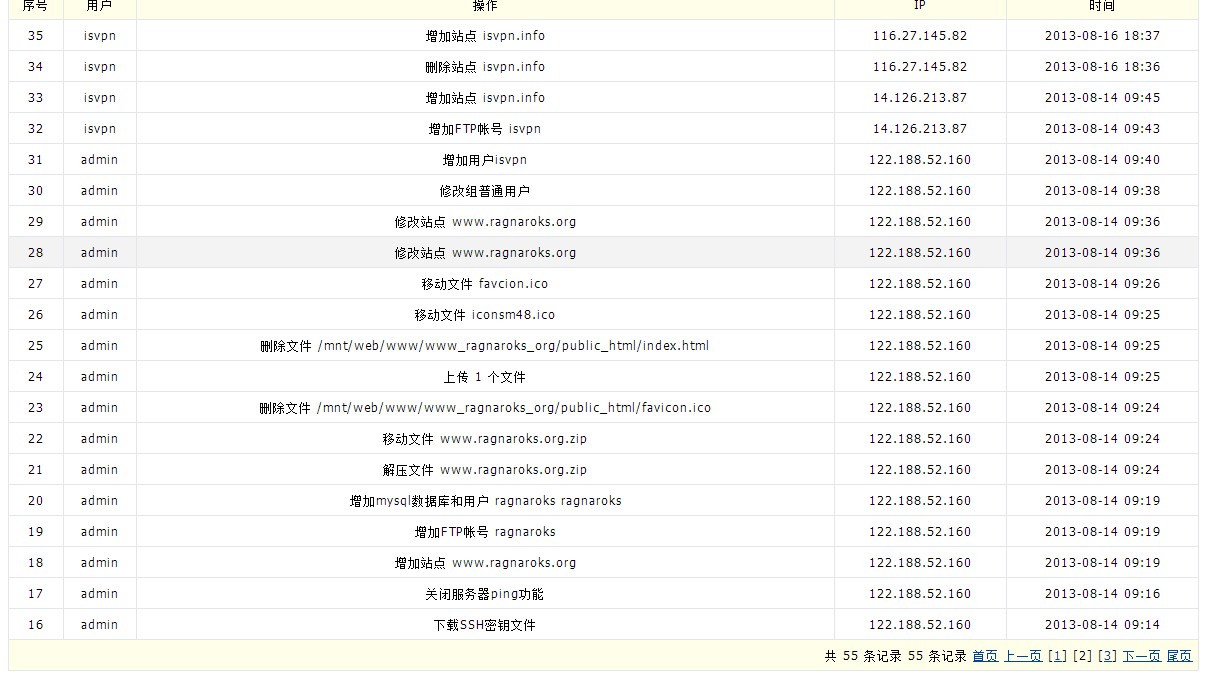The height and width of the screenshot is (675, 1215).
Task: Select the 修改组普通用户 operation text
Action: 485,191
